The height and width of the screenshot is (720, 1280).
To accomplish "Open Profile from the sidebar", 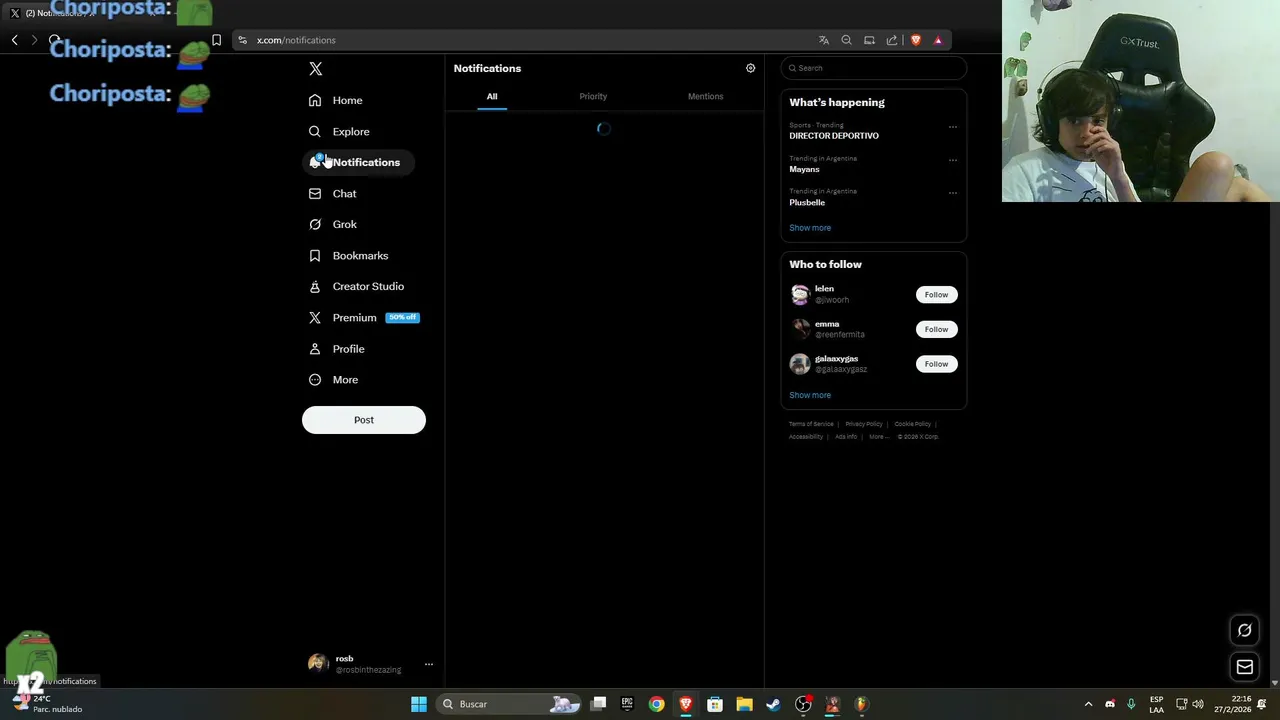I will coord(337,349).
